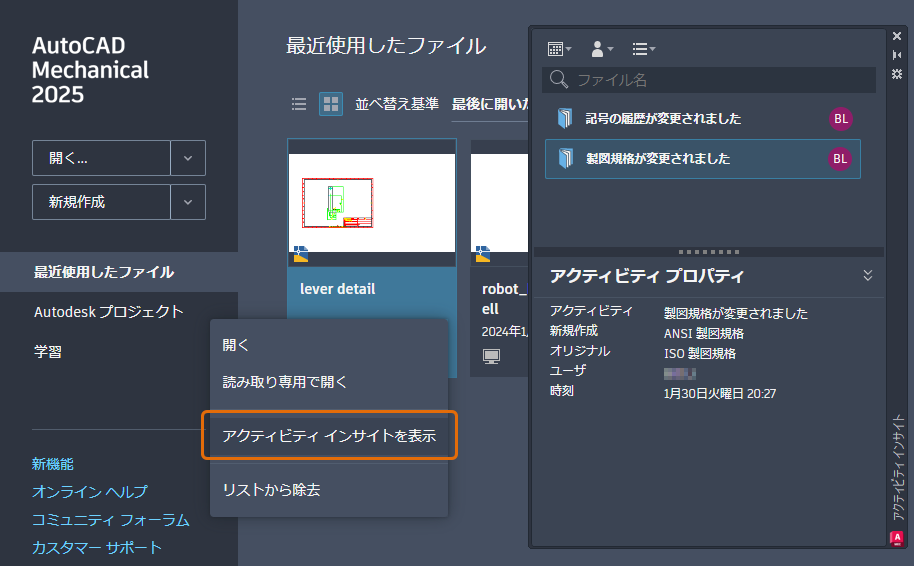Viewport: 914px width, 566px height.
Task: Open Activity Insights palette properties gear
Action: tap(897, 74)
